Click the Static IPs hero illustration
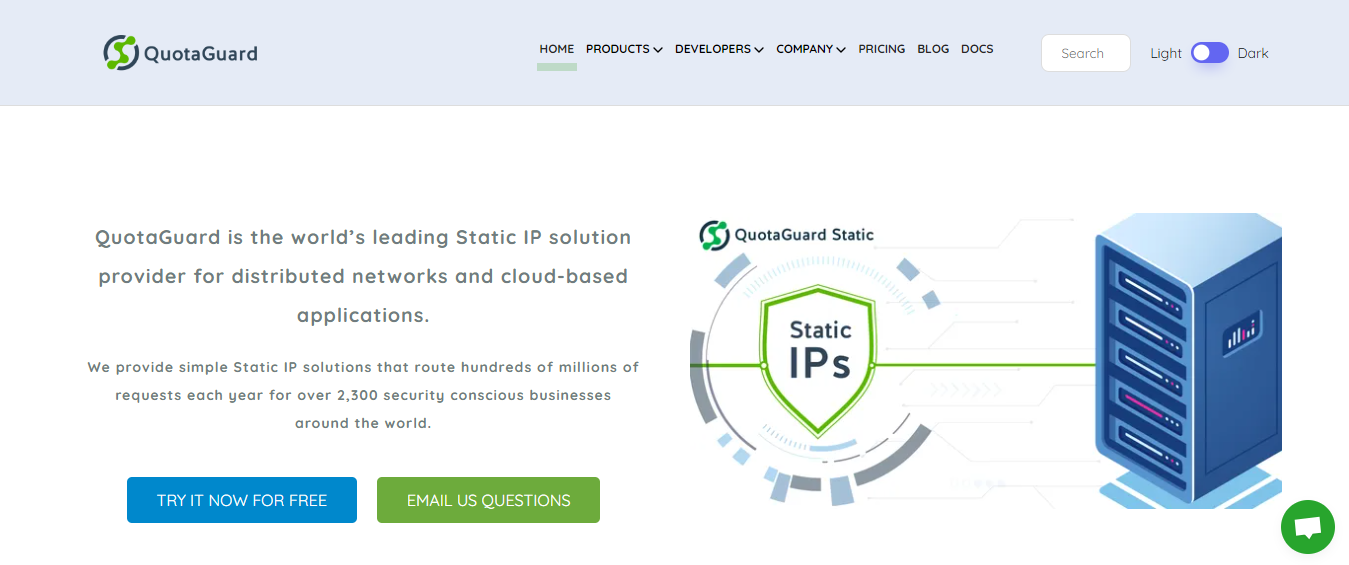The width and height of the screenshot is (1349, 565). (x=986, y=360)
